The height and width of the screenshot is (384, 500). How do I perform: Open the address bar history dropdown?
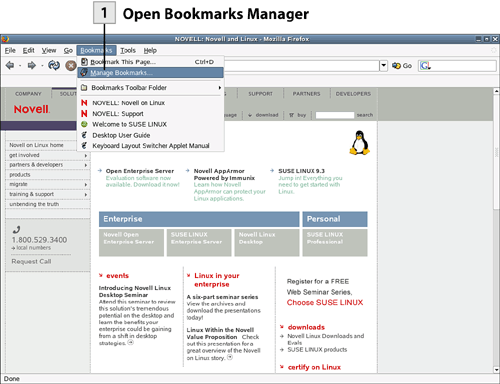(x=384, y=65)
